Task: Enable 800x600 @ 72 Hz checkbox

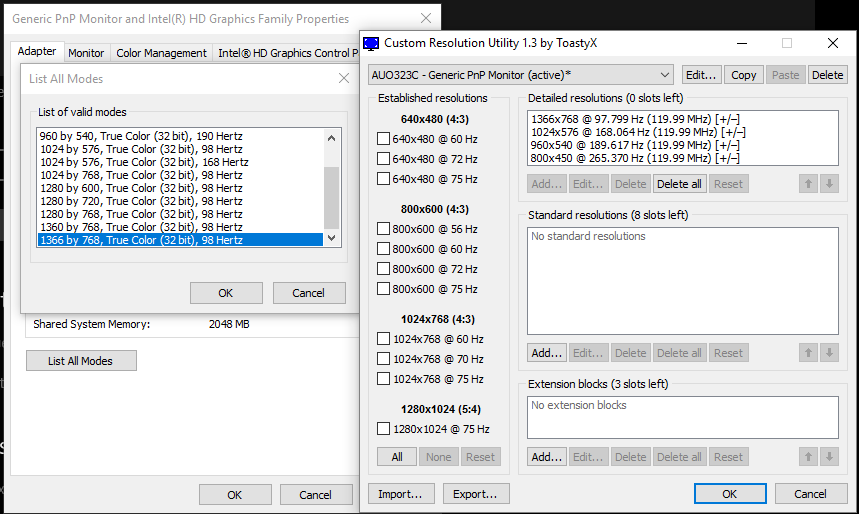Action: [383, 269]
